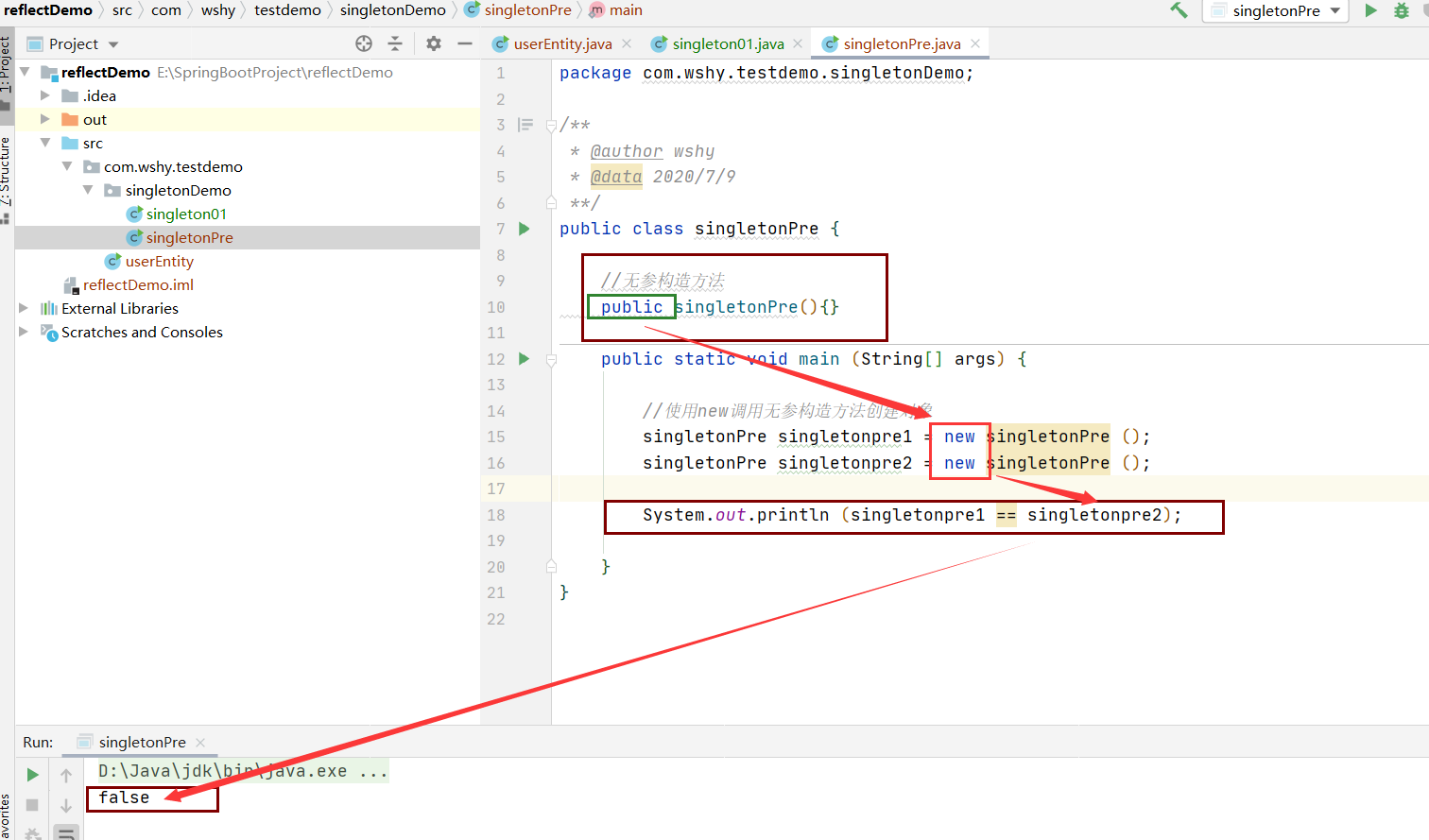Viewport: 1429px width, 840px height.
Task: Collapse all in Project panel
Action: point(395,43)
